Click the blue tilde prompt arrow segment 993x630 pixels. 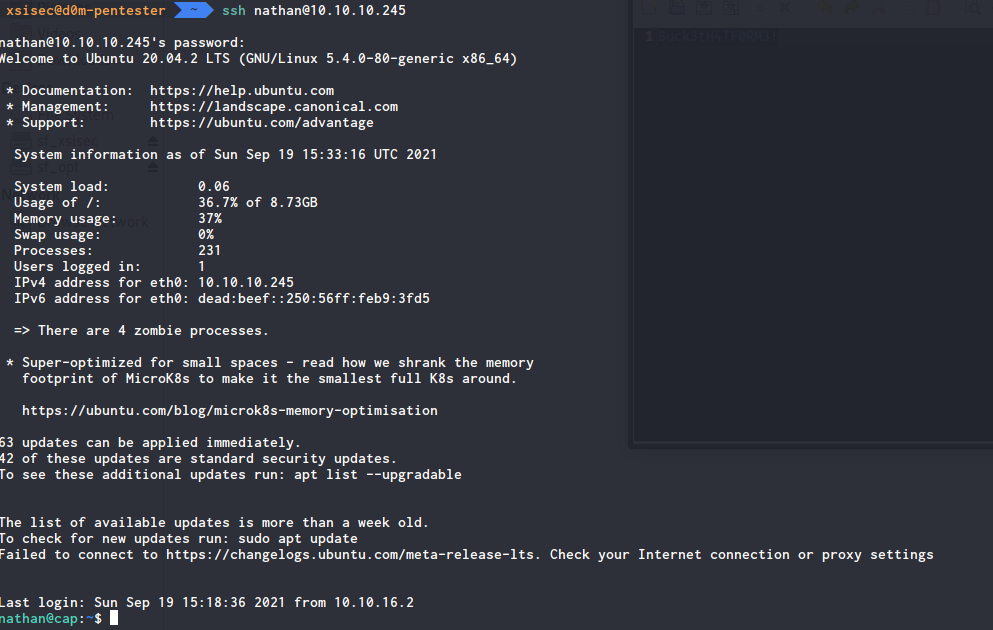[x=193, y=10]
